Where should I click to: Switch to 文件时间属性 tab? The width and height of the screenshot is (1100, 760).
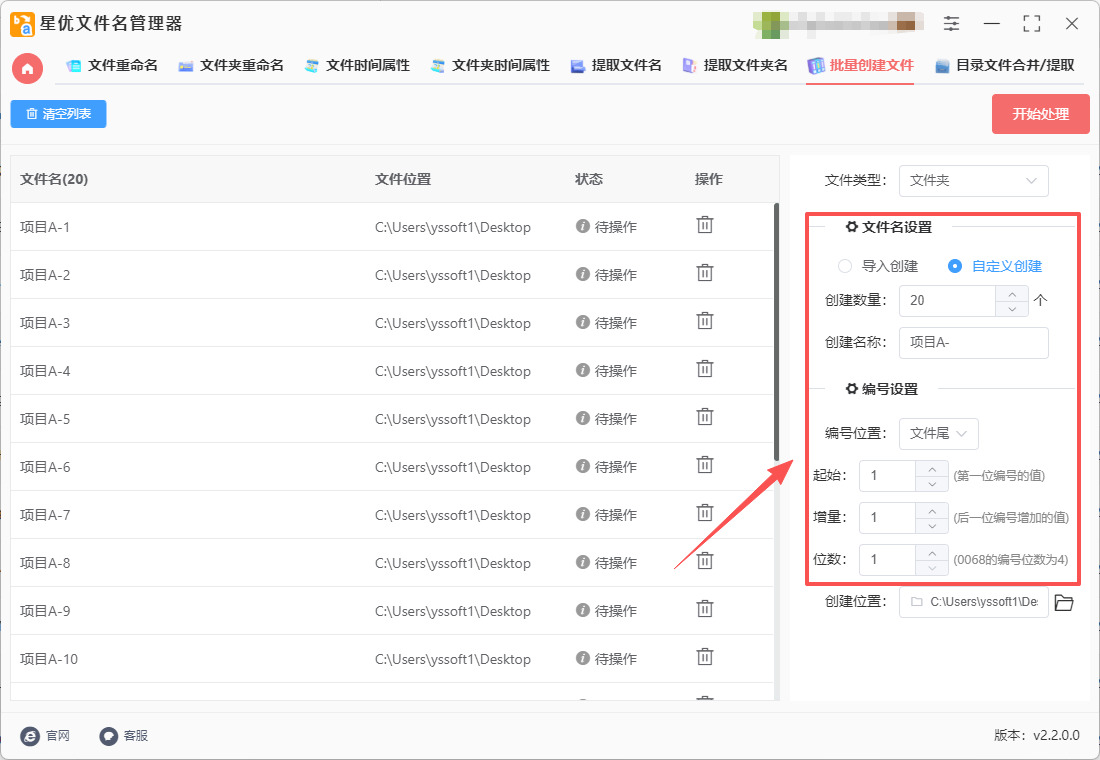tap(357, 66)
